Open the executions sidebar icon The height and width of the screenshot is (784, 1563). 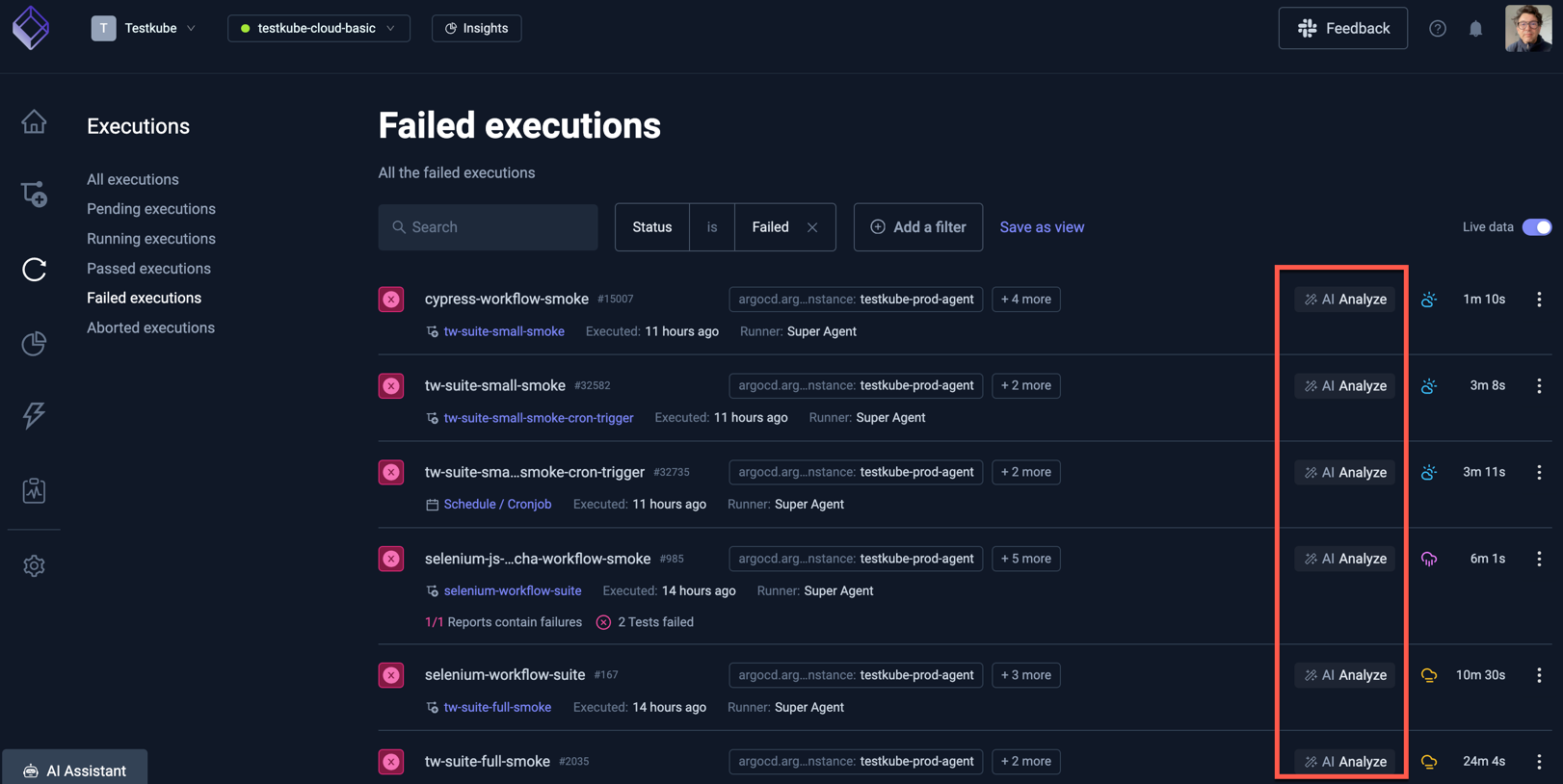[34, 270]
